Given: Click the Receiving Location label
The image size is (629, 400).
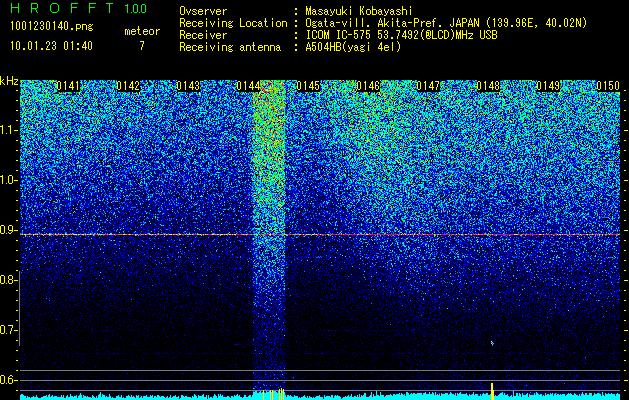Looking at the screenshot, I should (233, 23).
